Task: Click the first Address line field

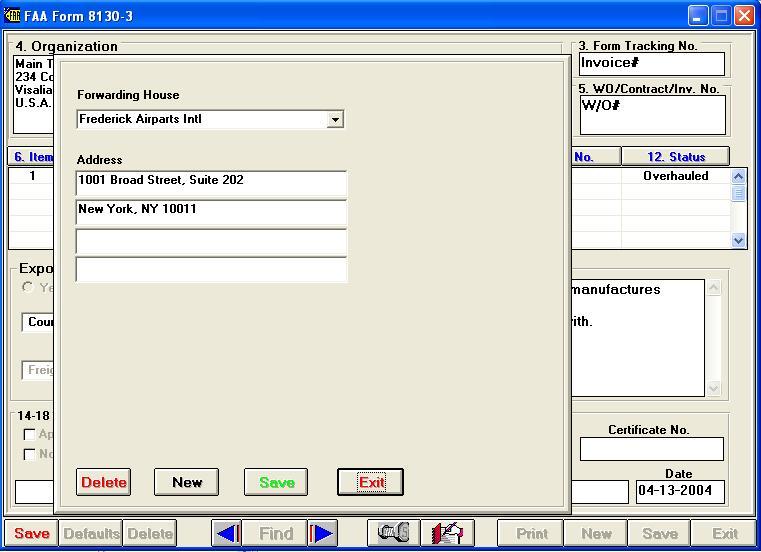Action: click(x=211, y=182)
